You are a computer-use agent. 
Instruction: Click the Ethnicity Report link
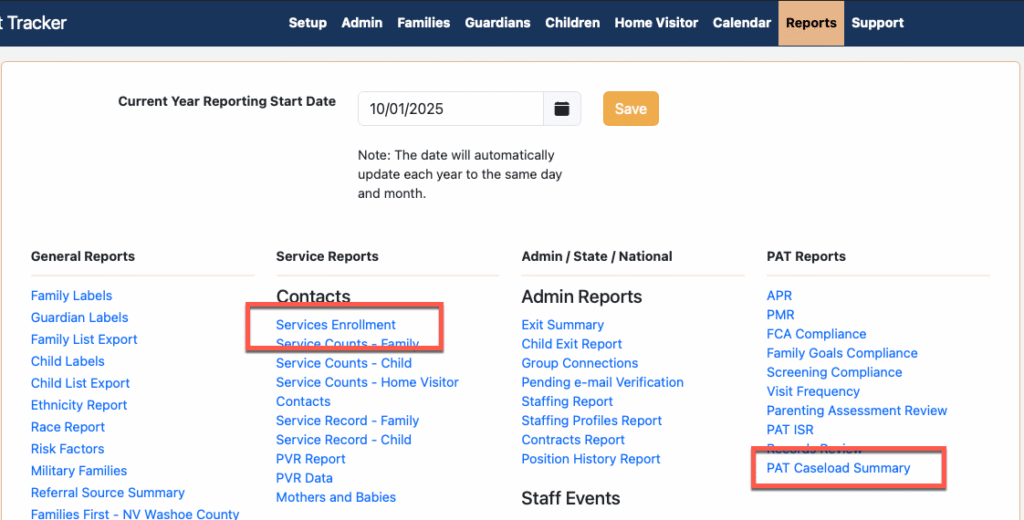point(79,405)
